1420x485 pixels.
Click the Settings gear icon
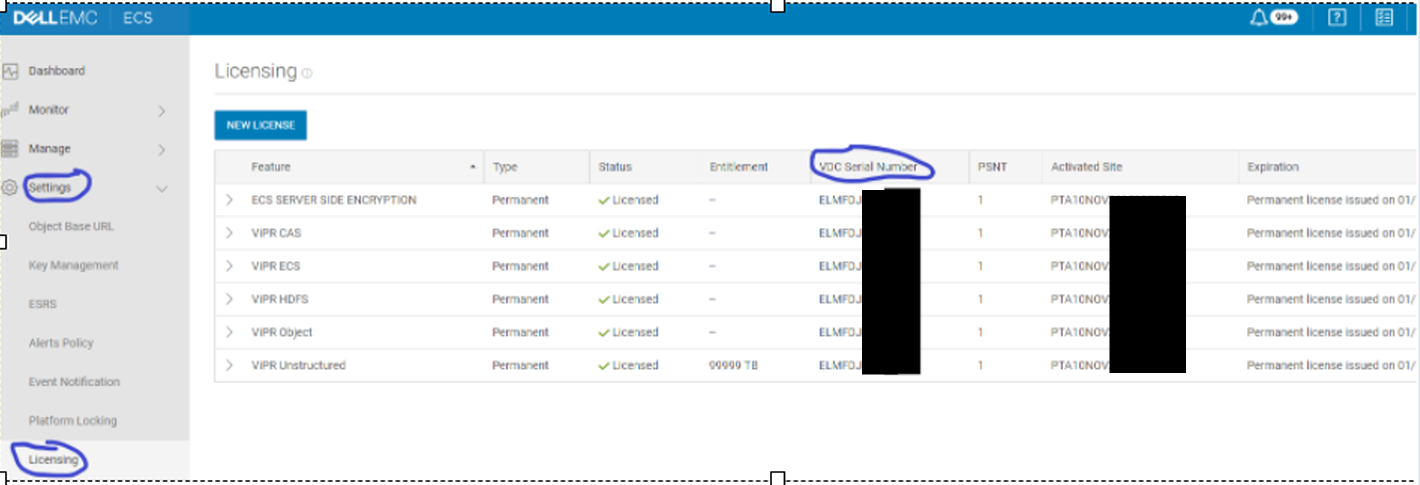(10, 188)
